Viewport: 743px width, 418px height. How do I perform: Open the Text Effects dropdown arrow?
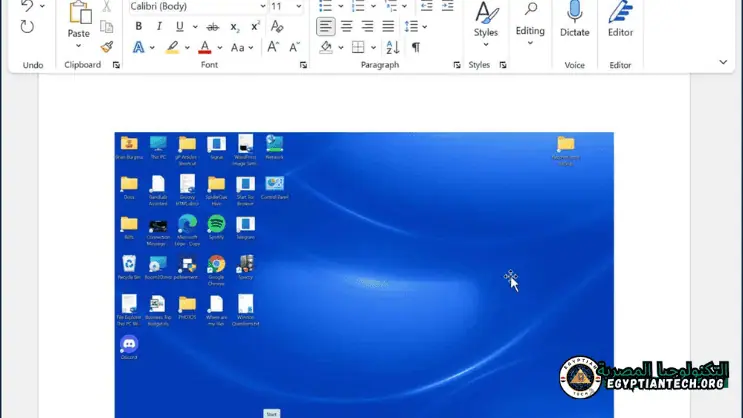(152, 47)
